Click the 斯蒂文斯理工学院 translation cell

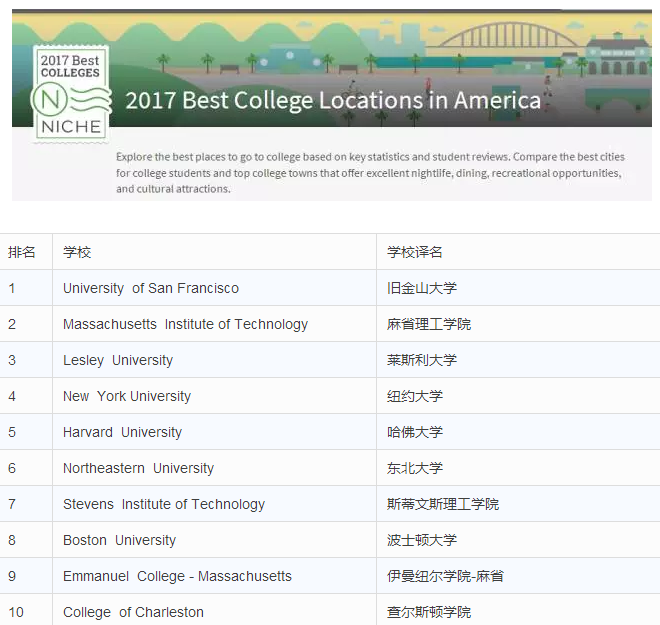point(443,504)
